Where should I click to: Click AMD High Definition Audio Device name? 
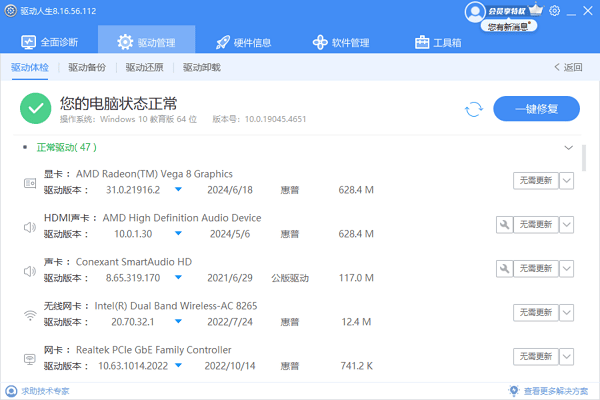click(x=182, y=218)
